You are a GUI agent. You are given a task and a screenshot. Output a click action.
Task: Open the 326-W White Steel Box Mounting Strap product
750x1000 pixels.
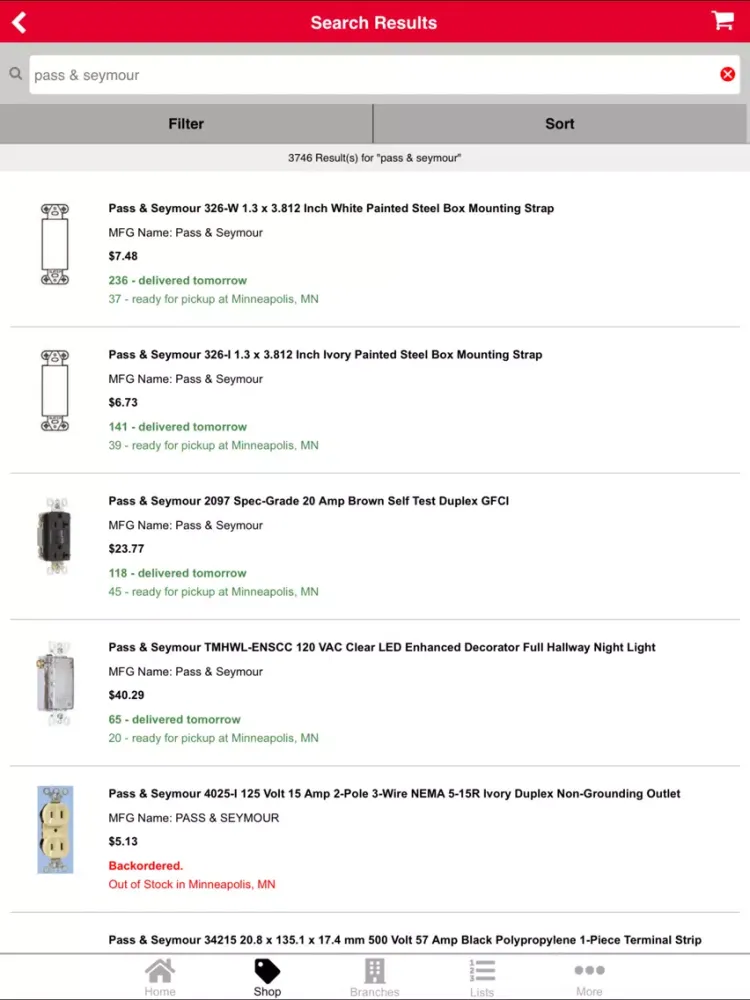(331, 208)
